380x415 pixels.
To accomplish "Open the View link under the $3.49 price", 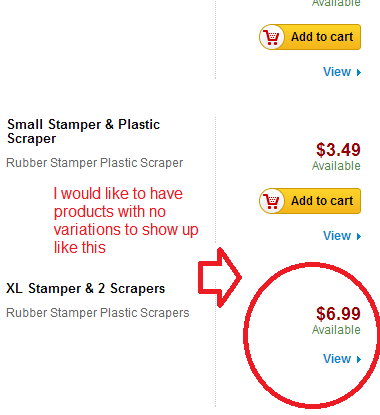I will coord(337,236).
